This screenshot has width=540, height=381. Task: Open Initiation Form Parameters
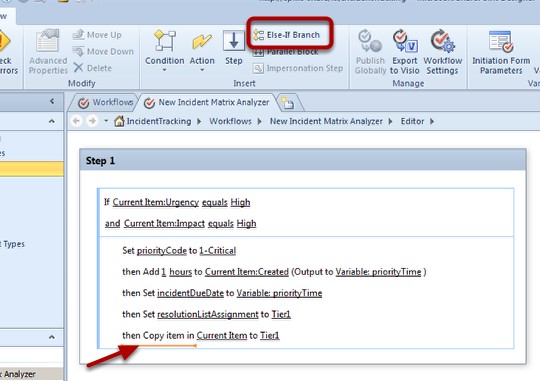click(x=501, y=52)
